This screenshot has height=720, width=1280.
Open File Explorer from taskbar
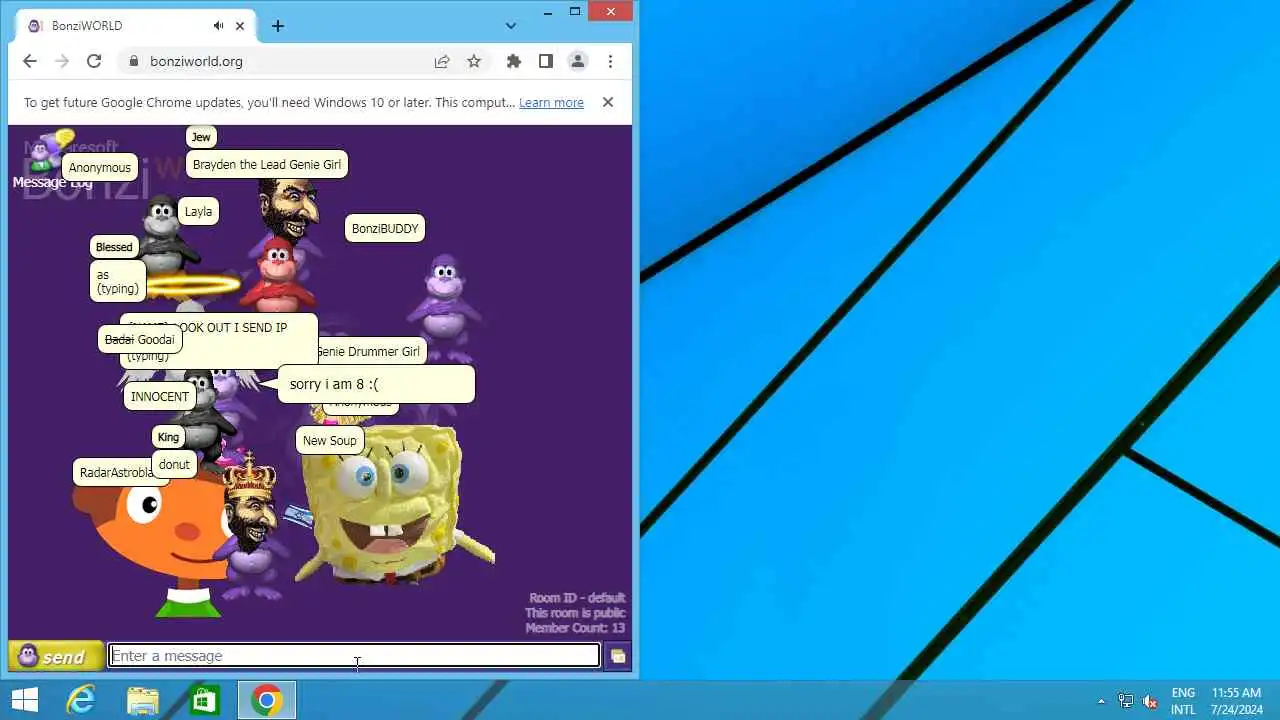(143, 700)
